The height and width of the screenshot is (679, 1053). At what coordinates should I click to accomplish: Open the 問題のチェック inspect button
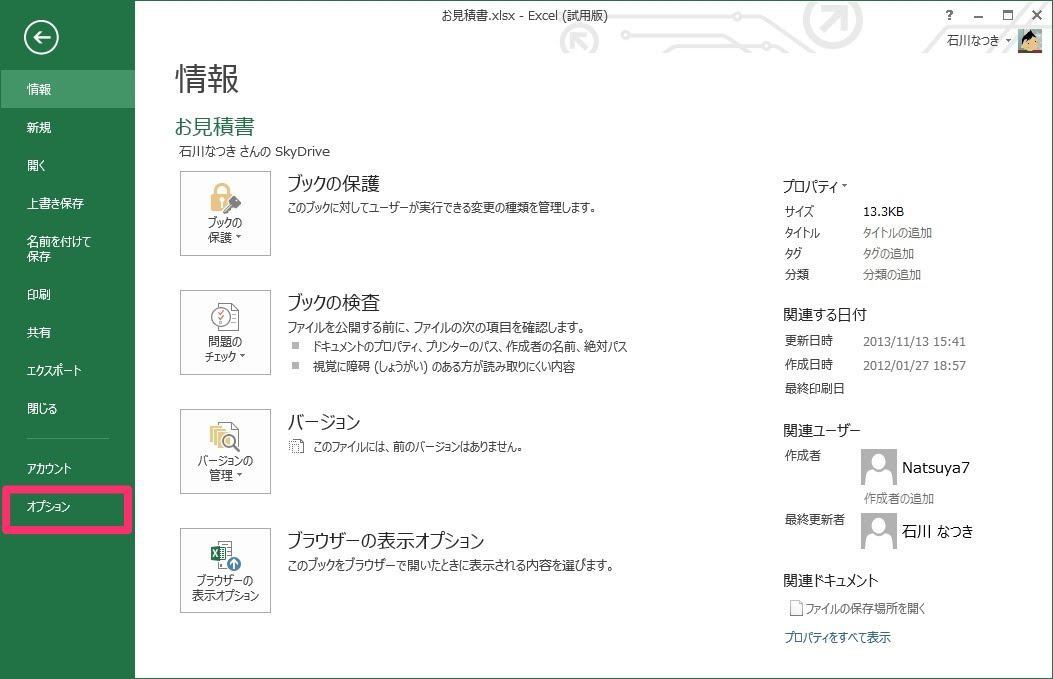click(225, 332)
